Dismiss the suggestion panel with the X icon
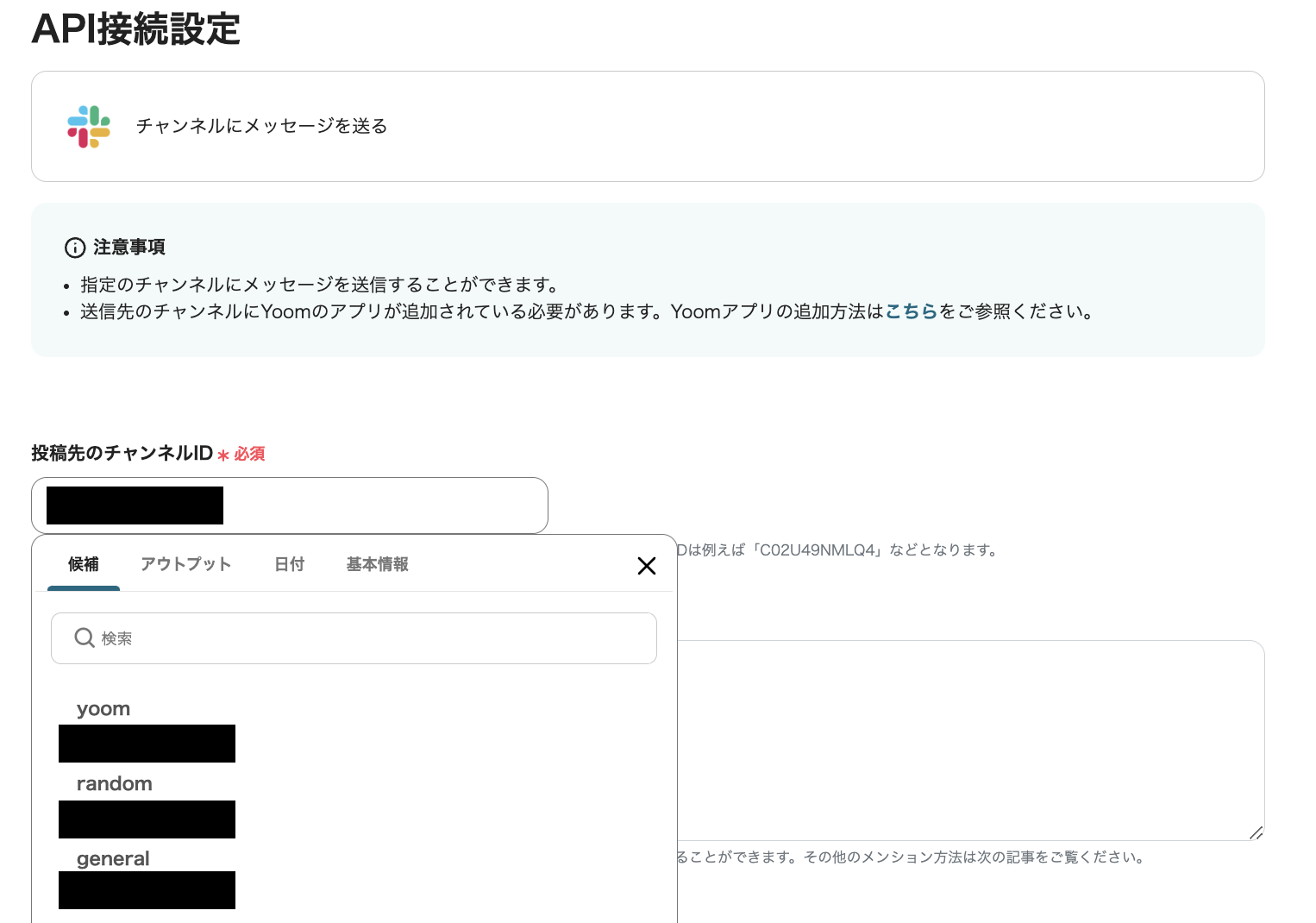The width and height of the screenshot is (1316, 923). pos(646,566)
